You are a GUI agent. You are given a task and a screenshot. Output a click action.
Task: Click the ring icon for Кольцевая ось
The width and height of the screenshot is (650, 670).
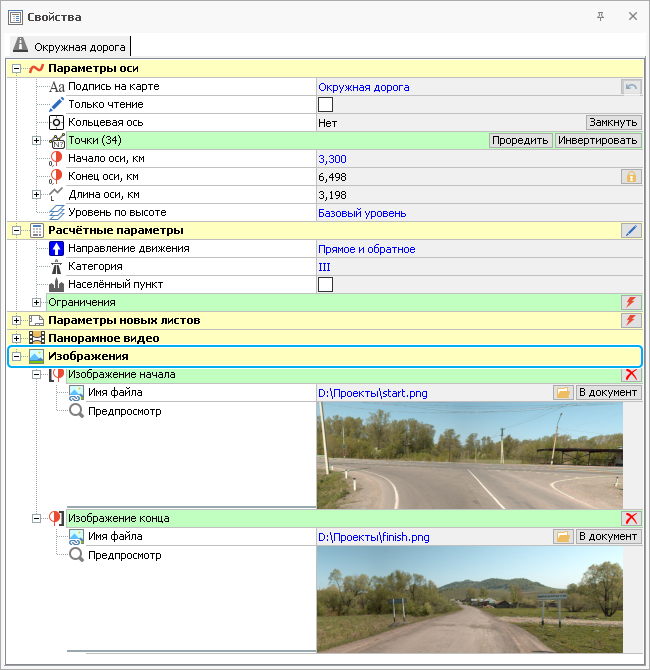[56, 123]
